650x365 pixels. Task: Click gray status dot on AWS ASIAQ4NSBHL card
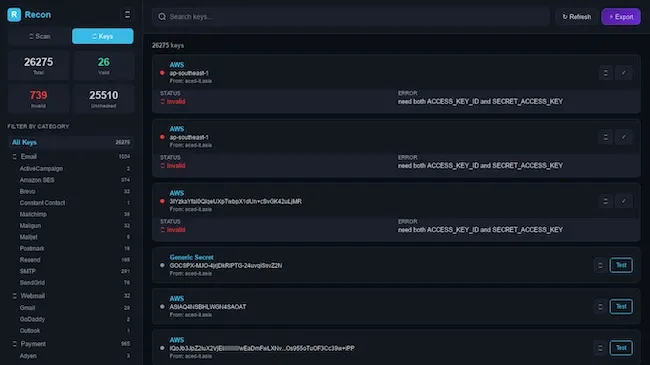(162, 307)
